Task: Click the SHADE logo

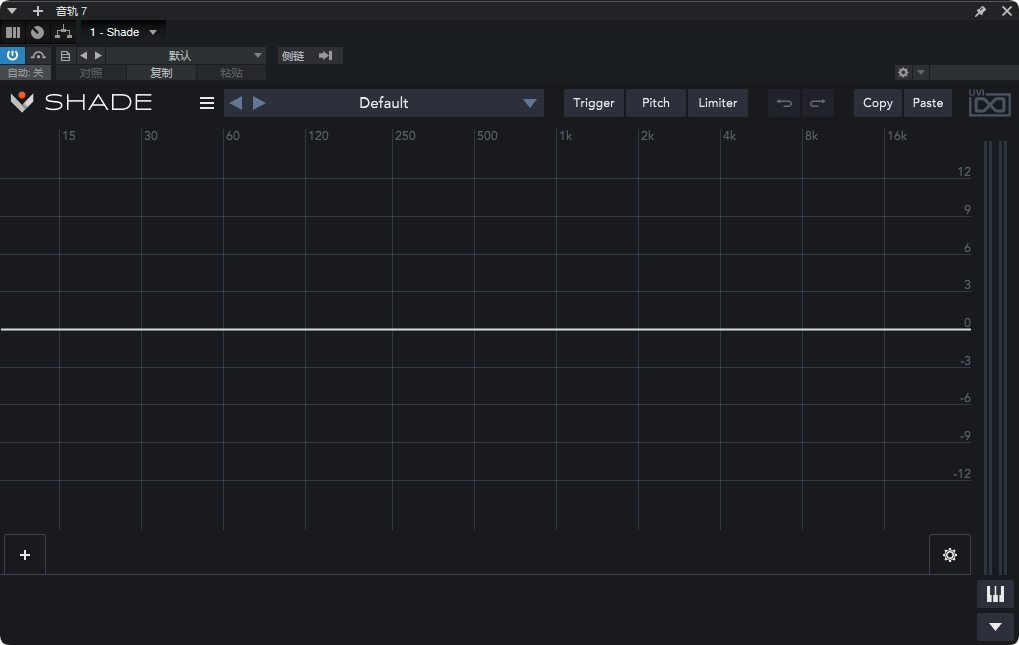Action: click(x=81, y=102)
